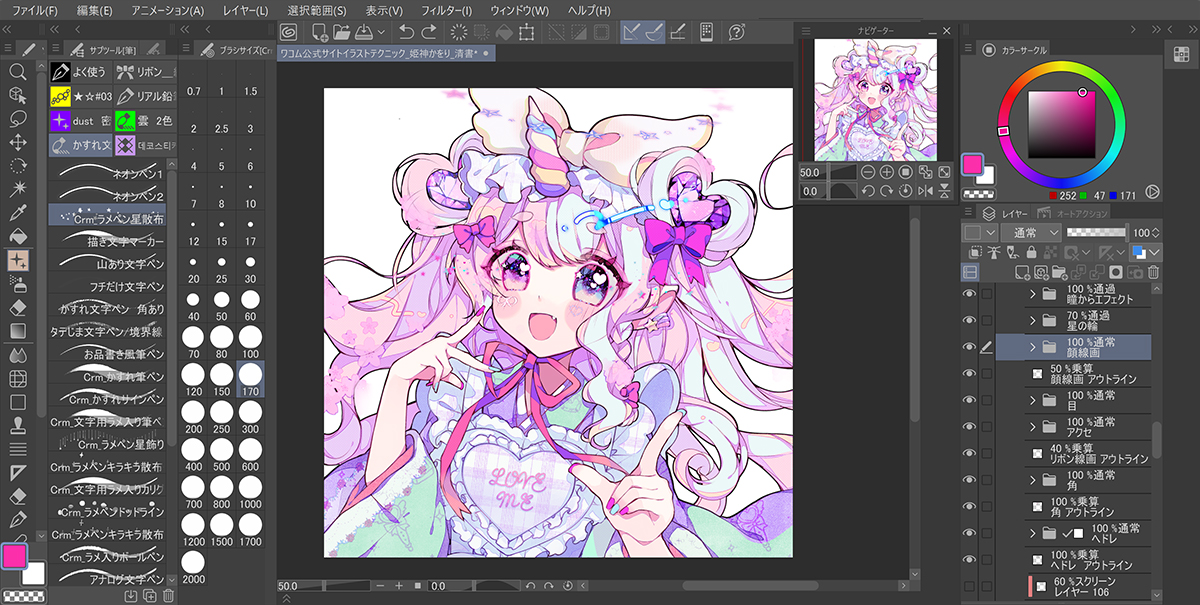1200x605 pixels.
Task: Expand the 顔線画 layer folder
Action: pyautogui.click(x=1031, y=347)
